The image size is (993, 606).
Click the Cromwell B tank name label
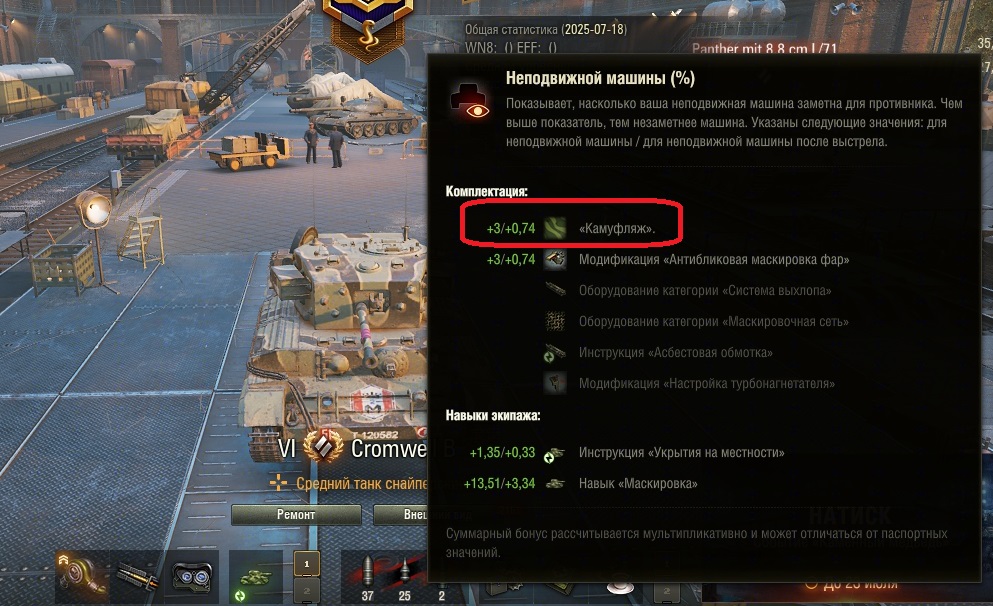point(389,448)
